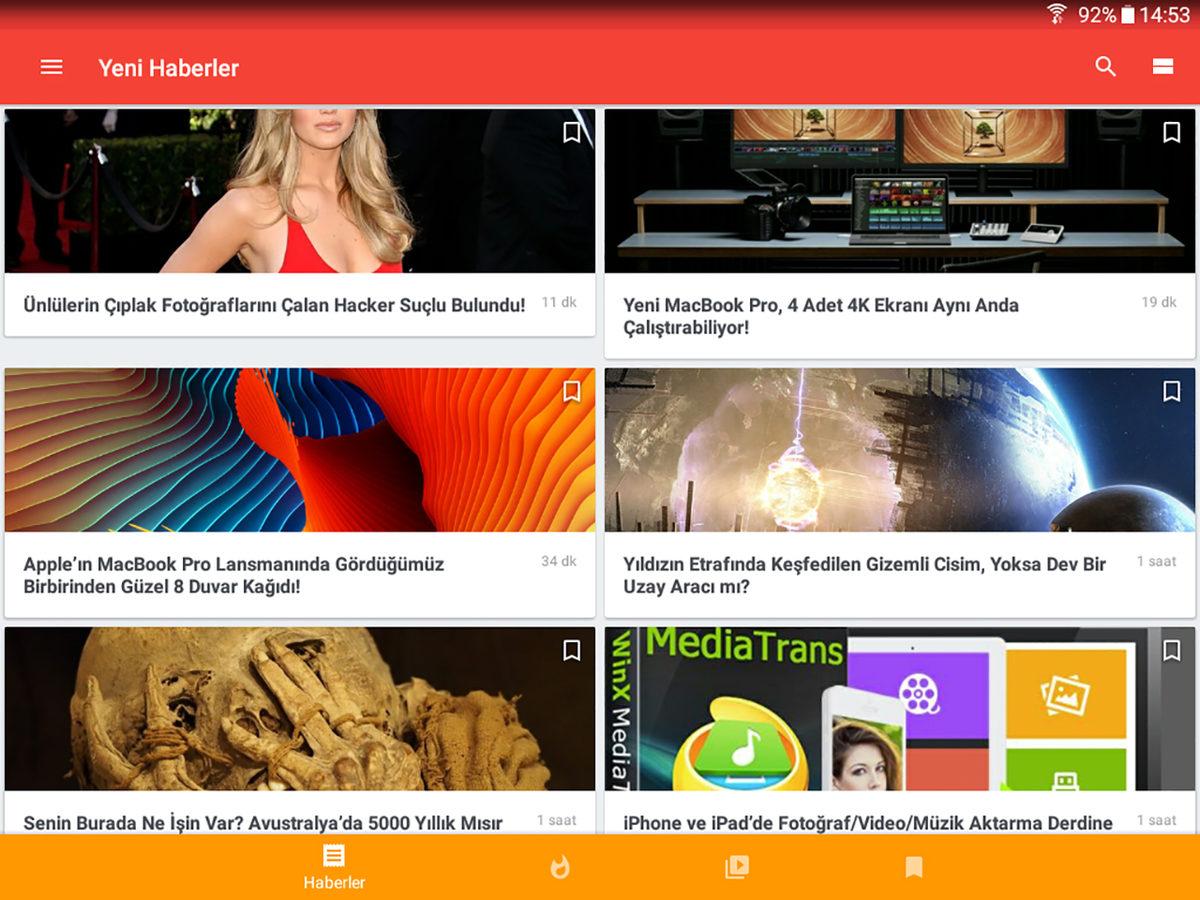The height and width of the screenshot is (900, 1200).
Task: Open the search icon in the toolbar
Action: click(x=1106, y=66)
